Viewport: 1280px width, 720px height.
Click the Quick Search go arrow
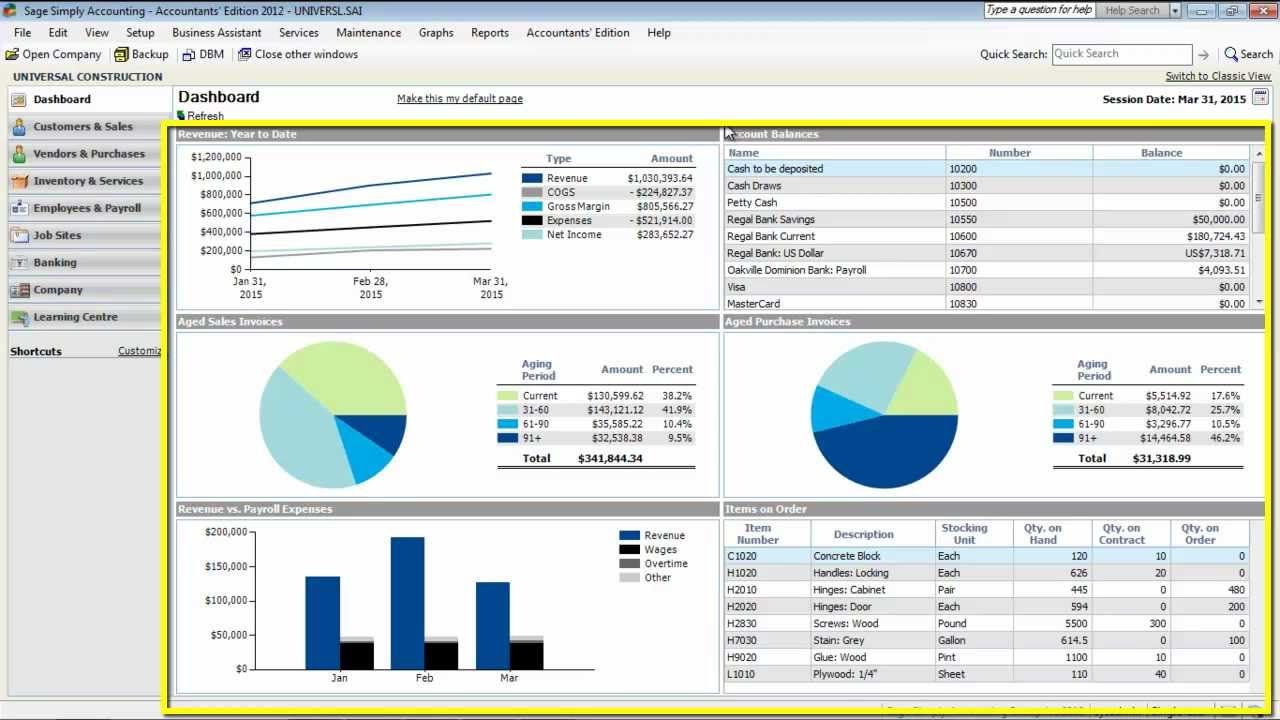click(1203, 55)
